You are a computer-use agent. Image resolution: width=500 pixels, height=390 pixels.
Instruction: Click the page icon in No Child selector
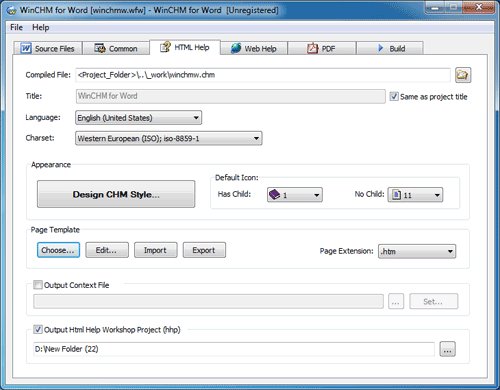(396, 195)
